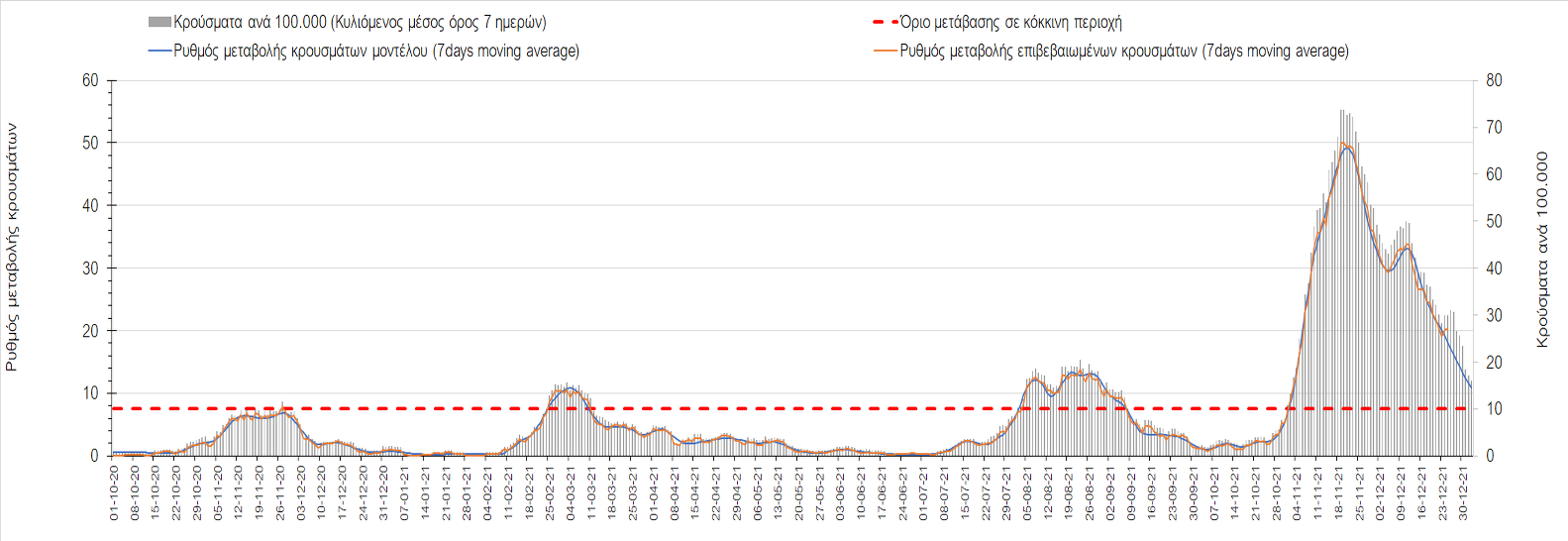Select the 'Όριο μετάβασης σε κόκκινη περιοχή' legend label

tap(1010, 22)
